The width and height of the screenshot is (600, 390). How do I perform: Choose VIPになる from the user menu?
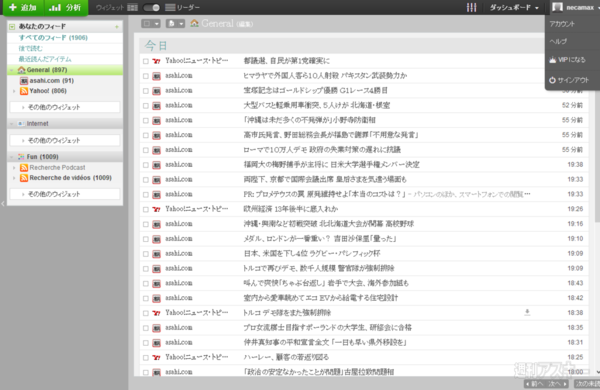coord(567,60)
